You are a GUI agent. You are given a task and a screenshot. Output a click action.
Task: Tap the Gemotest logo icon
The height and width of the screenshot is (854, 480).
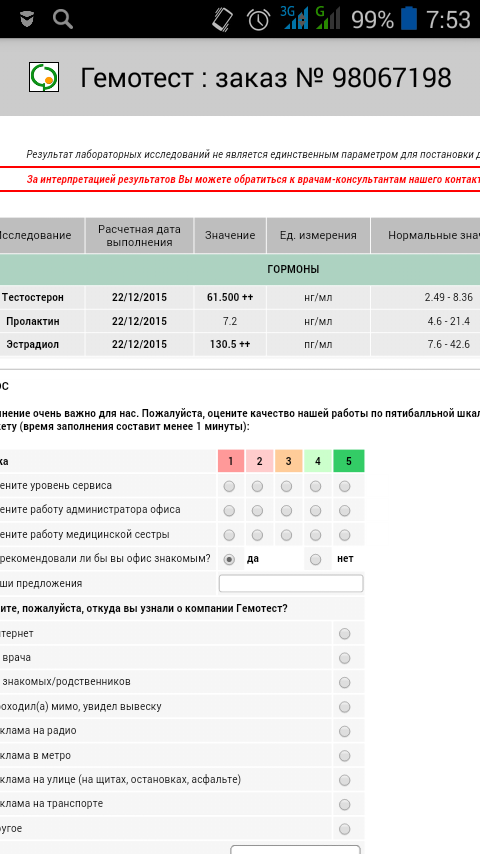tap(44, 77)
